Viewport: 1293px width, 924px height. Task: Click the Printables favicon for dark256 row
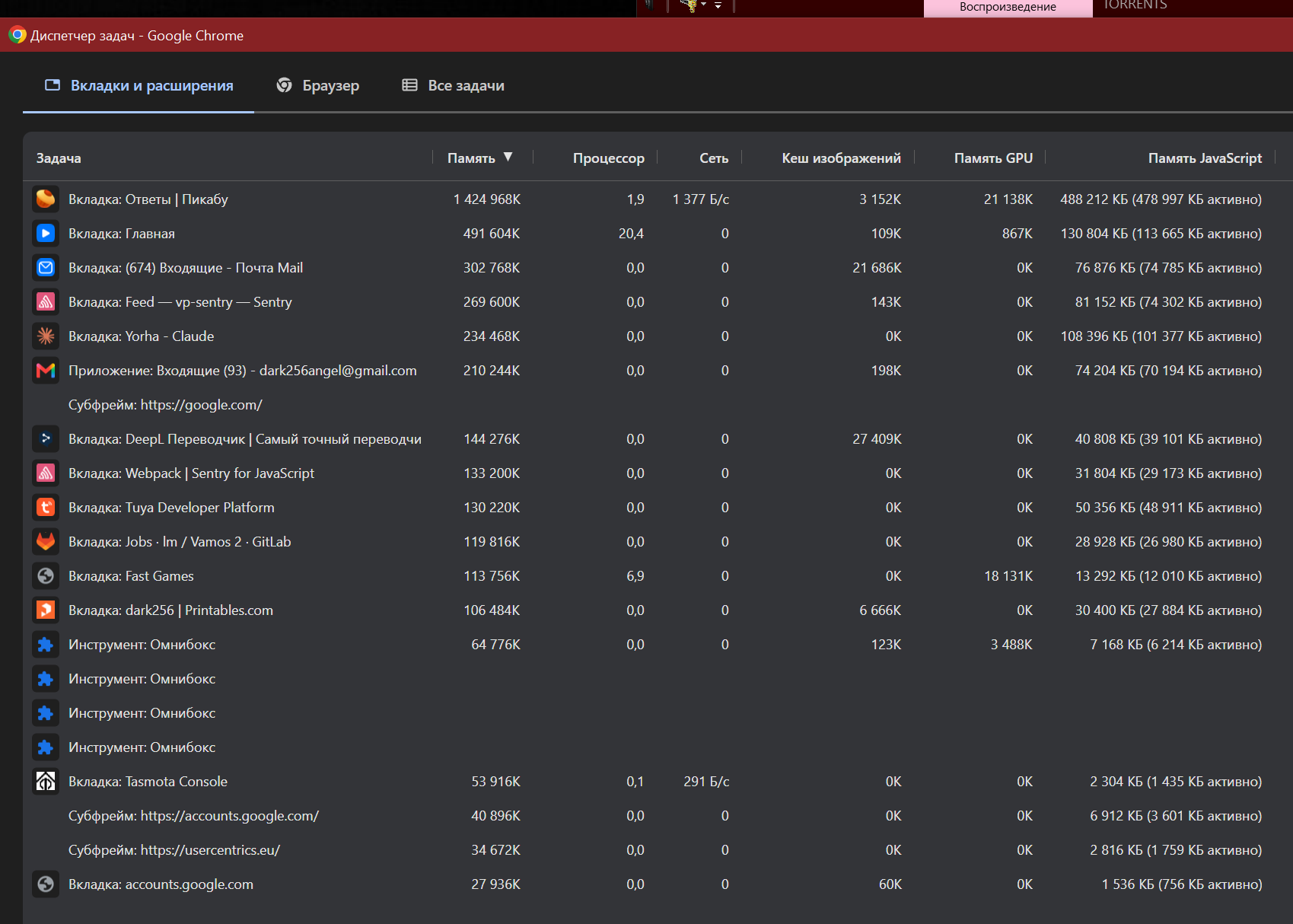46,610
